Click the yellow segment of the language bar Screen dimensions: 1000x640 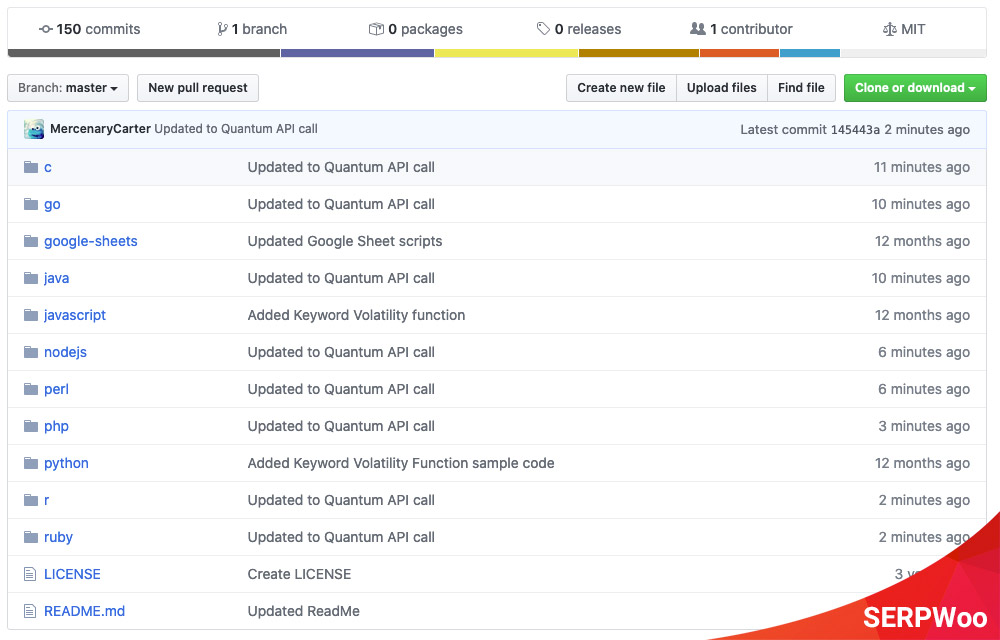505,52
